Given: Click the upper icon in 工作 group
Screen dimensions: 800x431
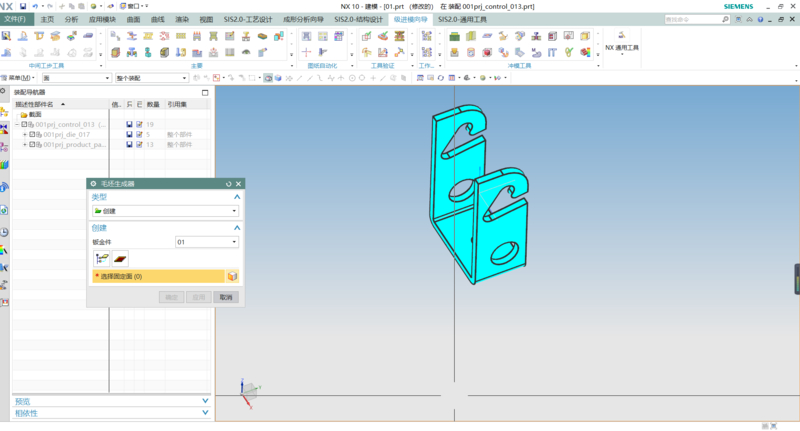Looking at the screenshot, I should point(427,36).
